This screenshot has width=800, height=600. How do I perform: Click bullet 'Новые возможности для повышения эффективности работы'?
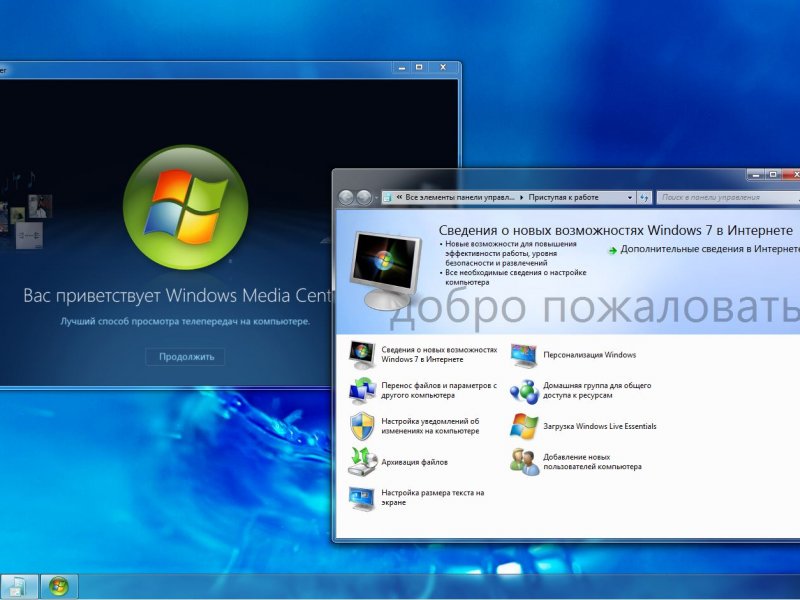[x=510, y=253]
